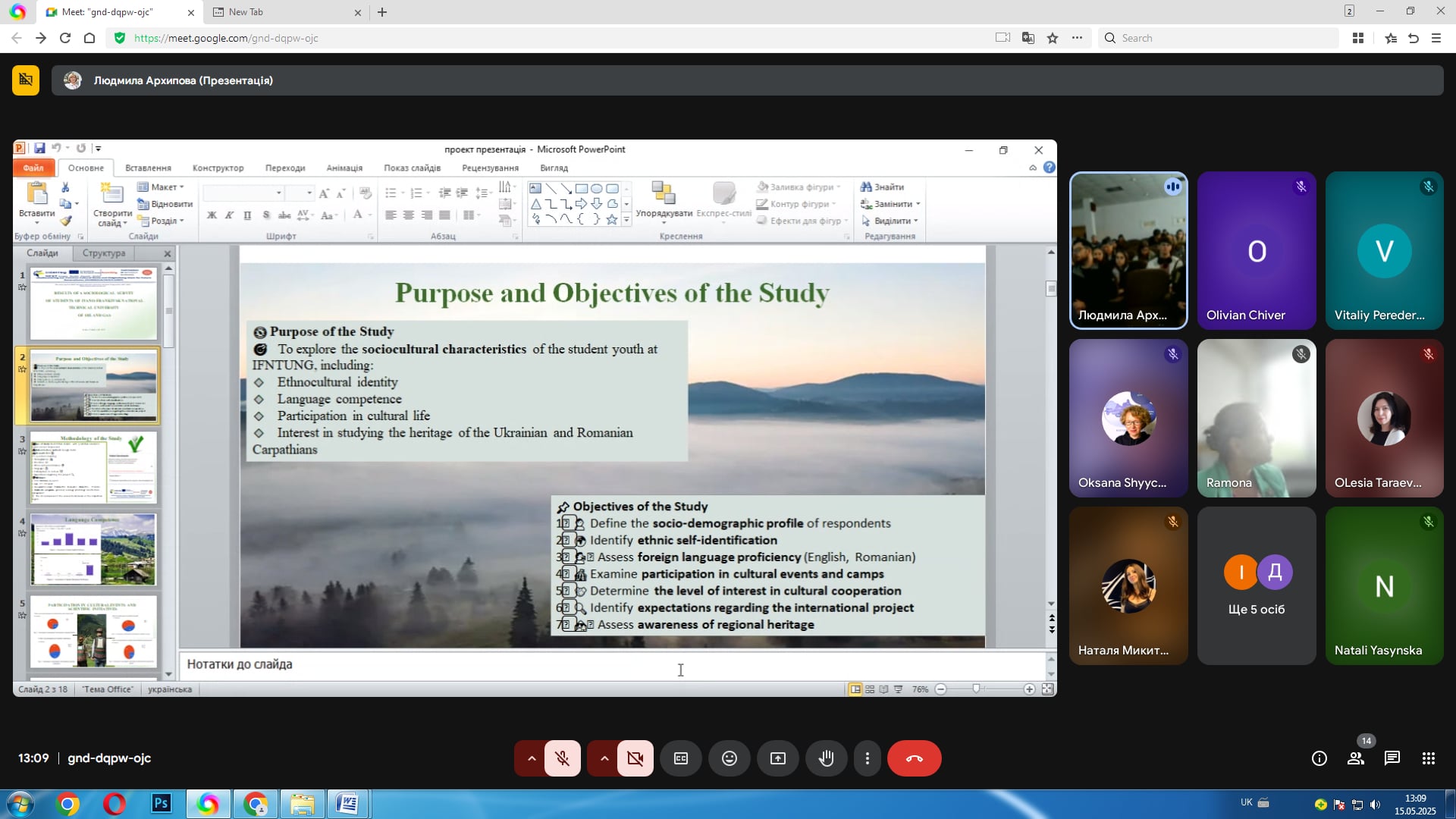
Task: Show the participants people panel
Action: coord(1356,758)
